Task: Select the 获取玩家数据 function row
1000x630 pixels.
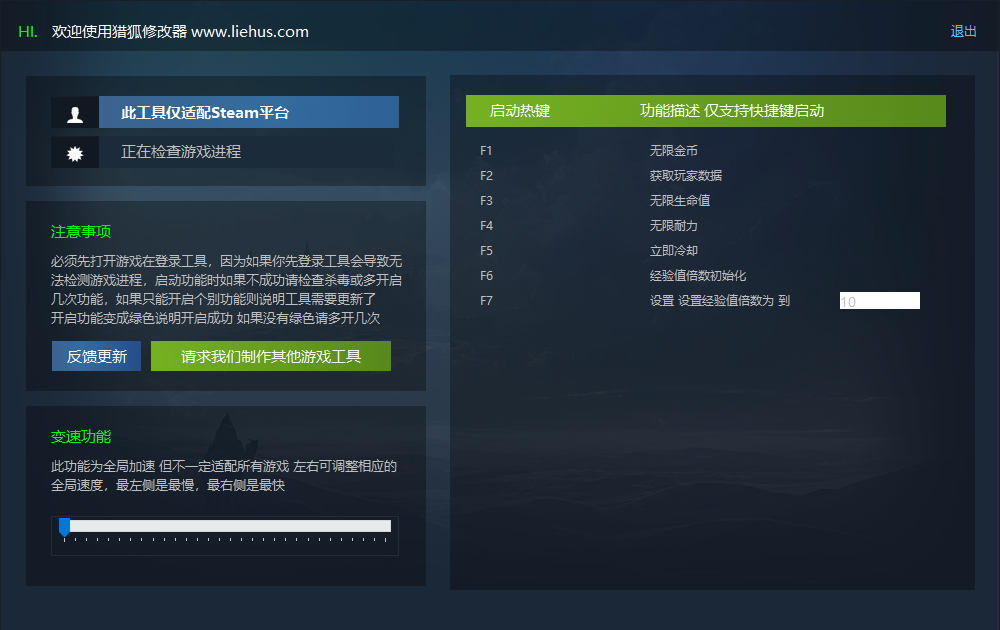Action: pyautogui.click(x=686, y=176)
